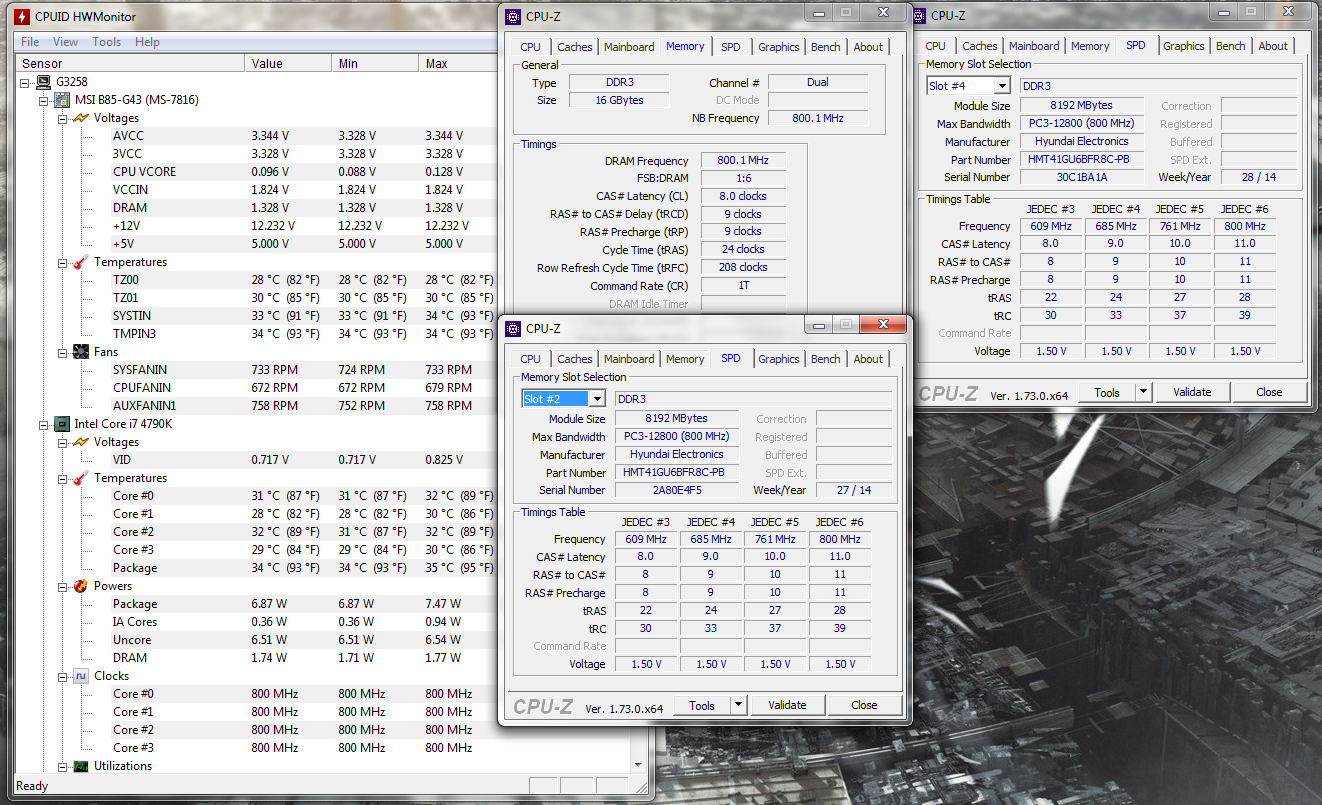Open About tab in Slot #4 window
This screenshot has width=1322, height=805.
pyautogui.click(x=1273, y=46)
